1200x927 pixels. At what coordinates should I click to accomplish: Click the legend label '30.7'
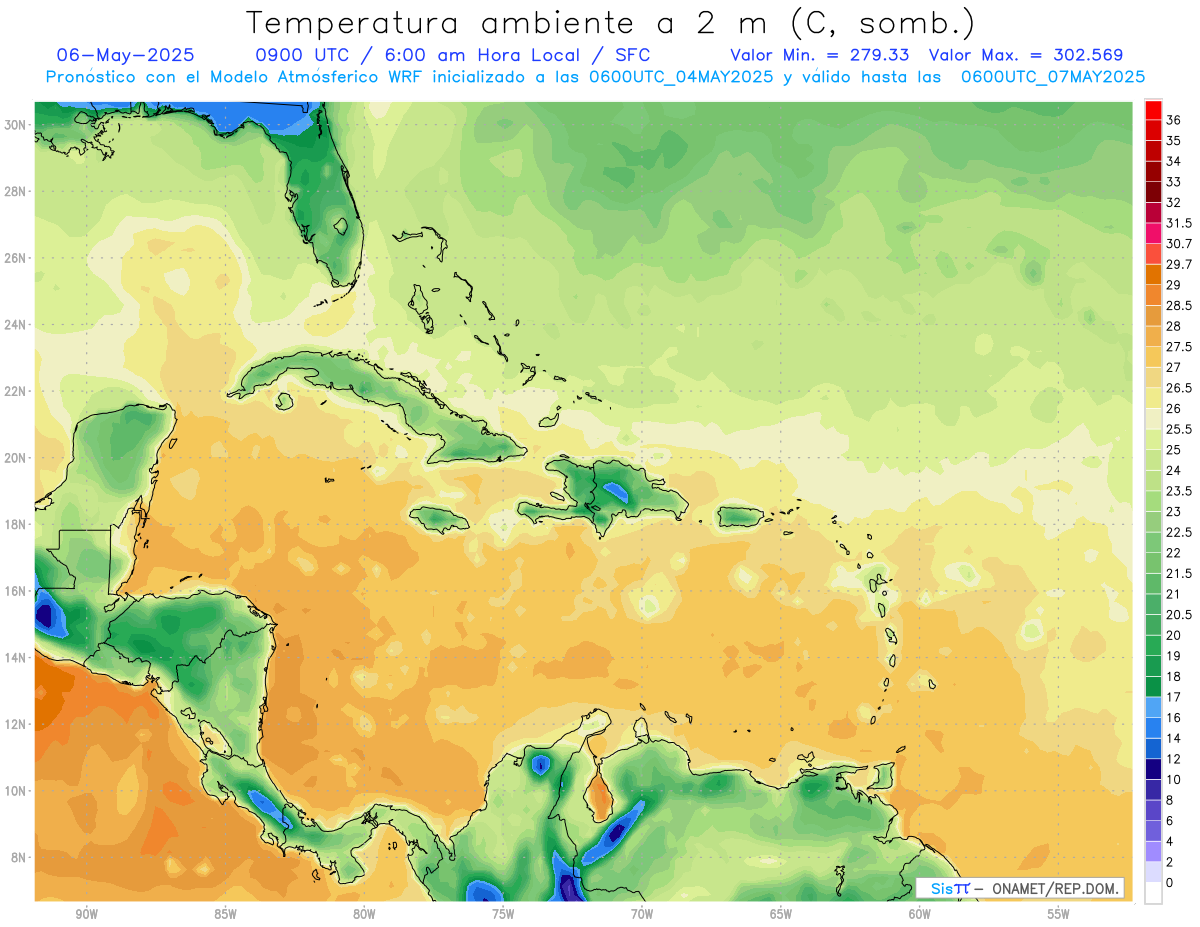pyautogui.click(x=1179, y=244)
